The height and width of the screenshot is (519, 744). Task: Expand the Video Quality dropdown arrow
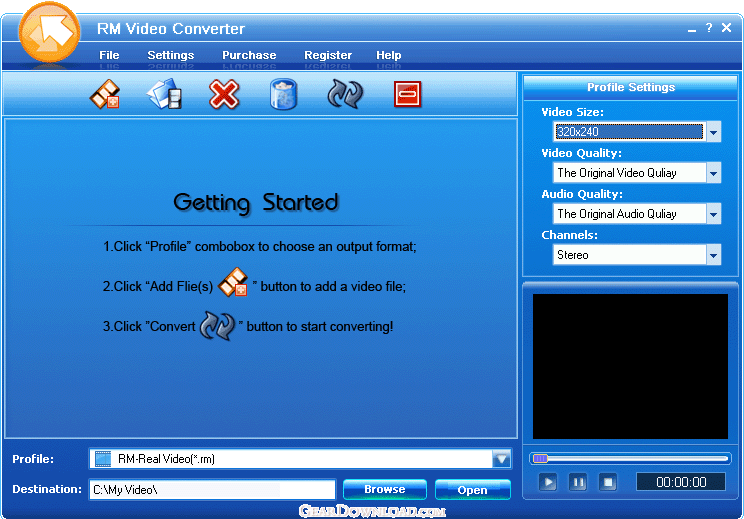tap(713, 173)
